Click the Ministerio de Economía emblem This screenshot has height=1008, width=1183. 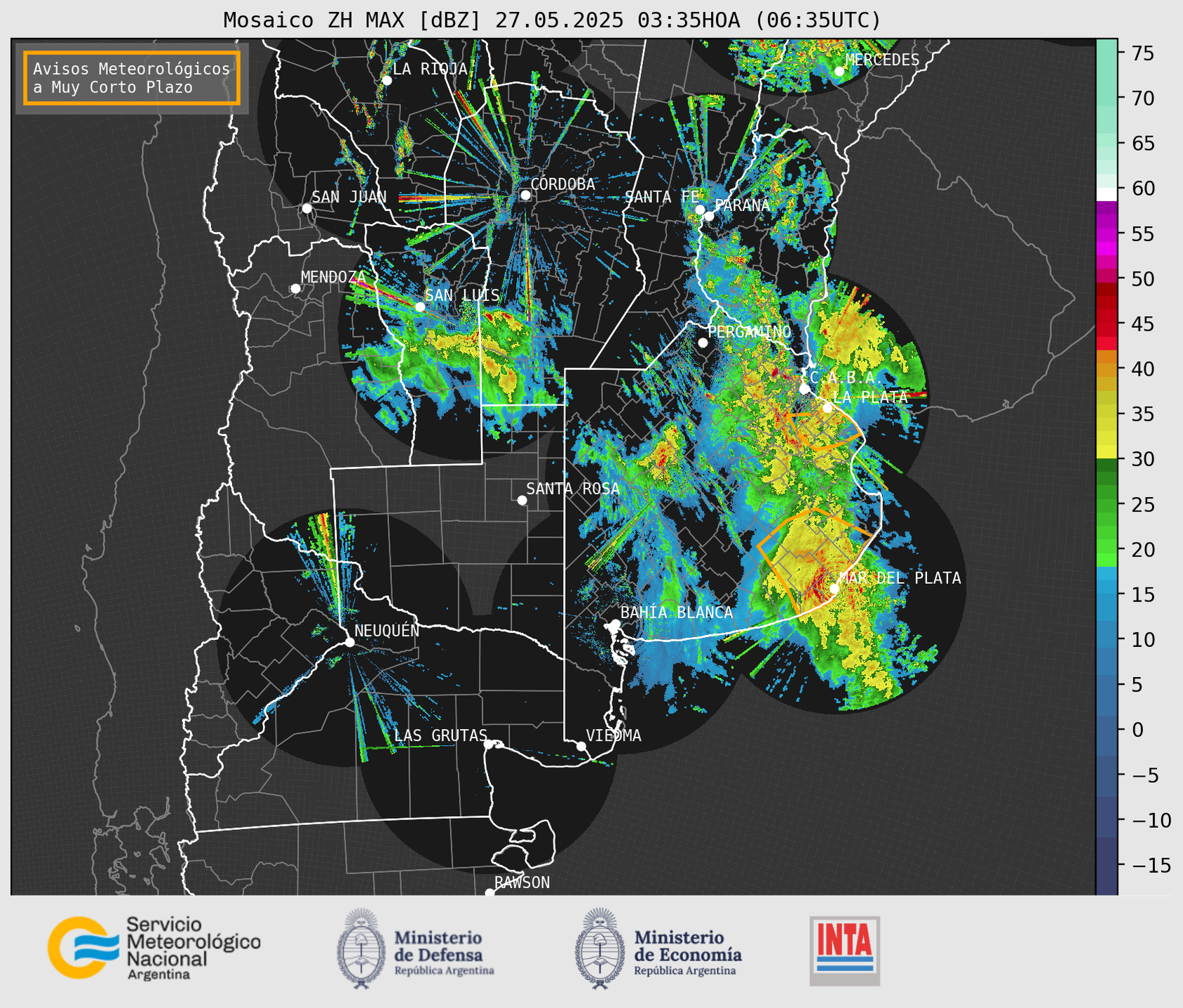(x=600, y=949)
